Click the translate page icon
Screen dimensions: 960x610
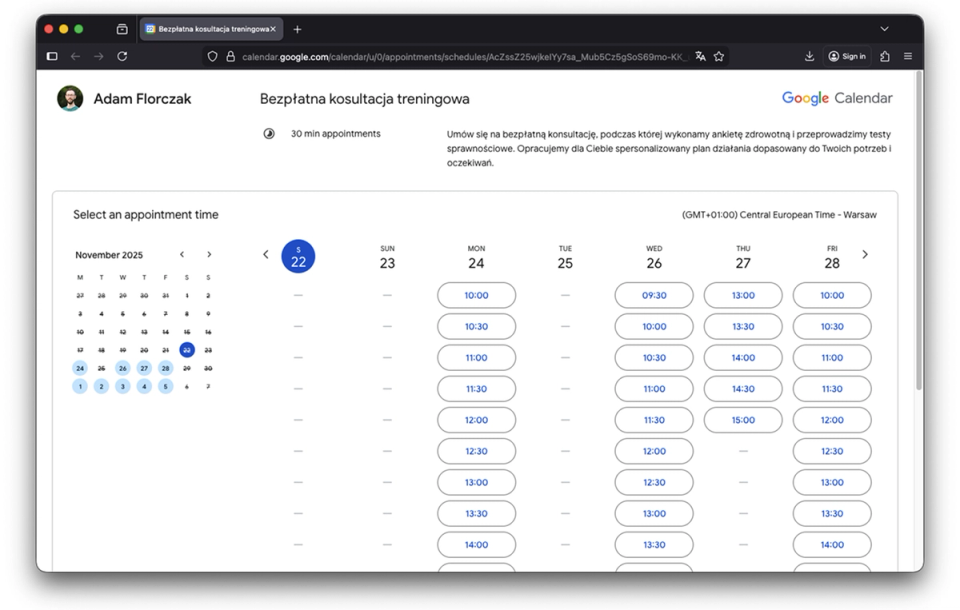click(x=700, y=56)
